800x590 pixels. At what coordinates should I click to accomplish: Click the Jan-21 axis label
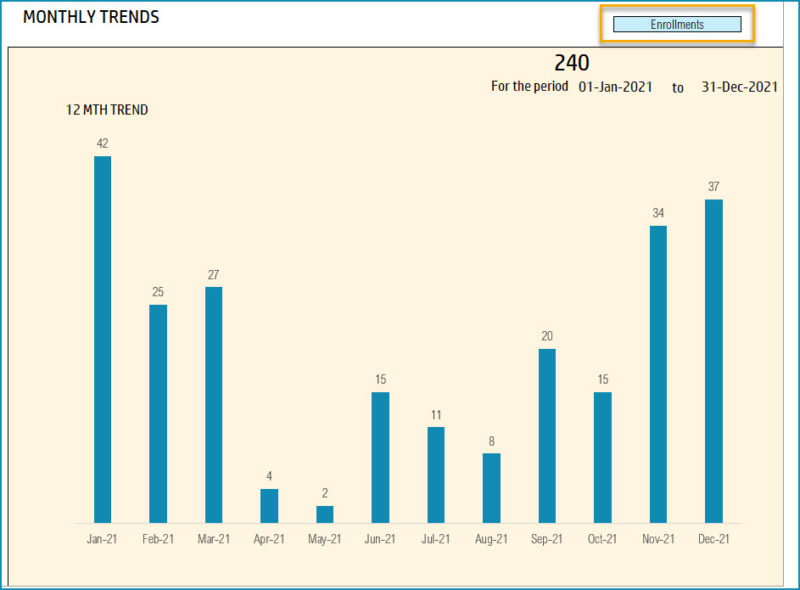[103, 537]
